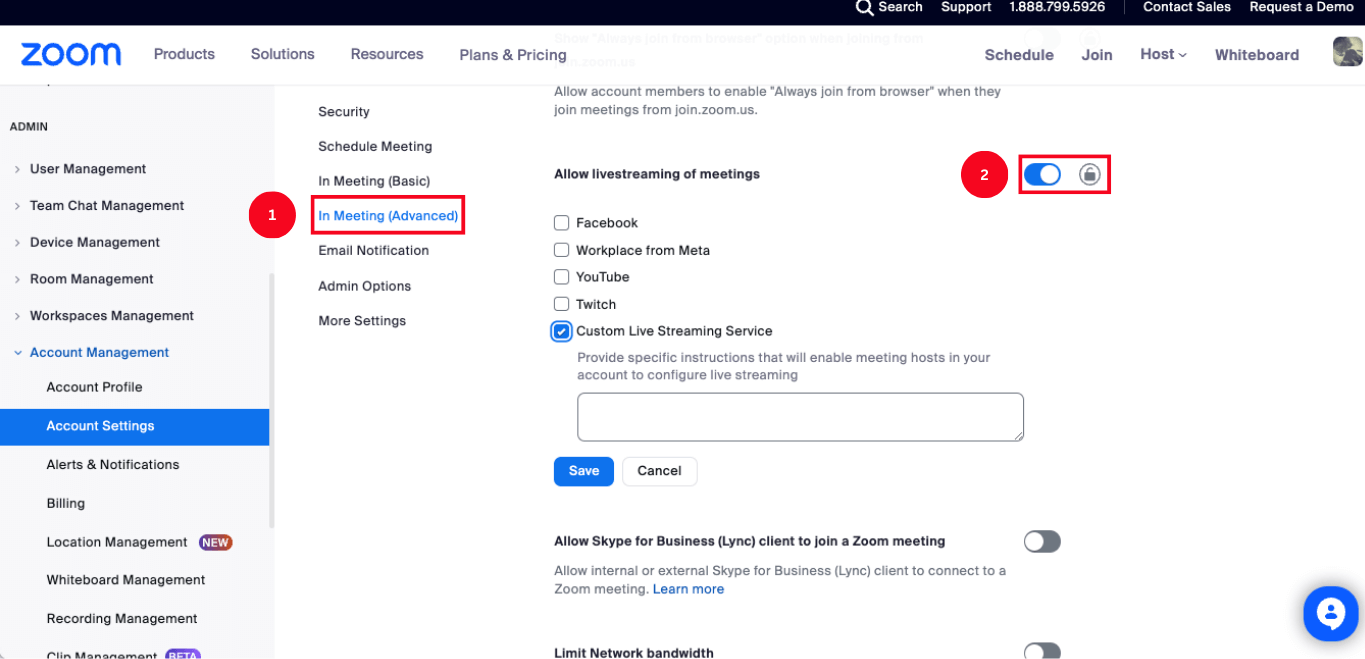Select Account Settings in sidebar
Image resolution: width=1365 pixels, height=659 pixels.
pyautogui.click(x=134, y=426)
